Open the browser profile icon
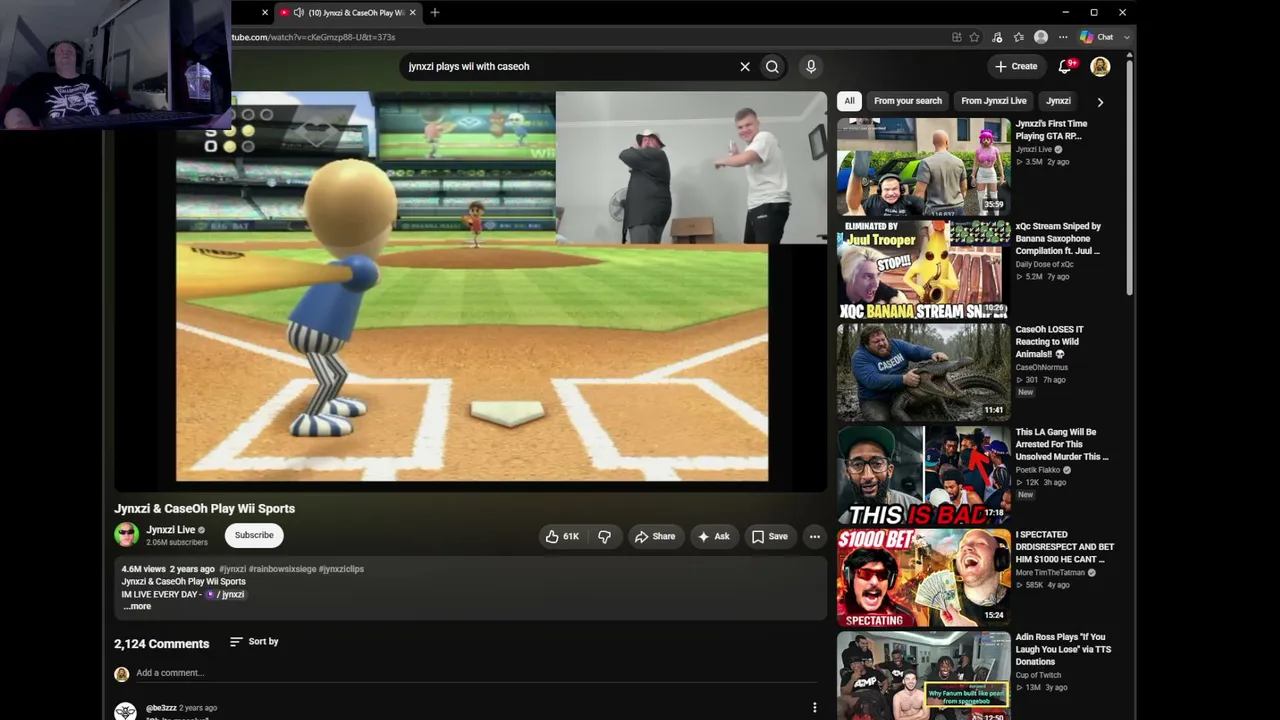 (x=1041, y=37)
